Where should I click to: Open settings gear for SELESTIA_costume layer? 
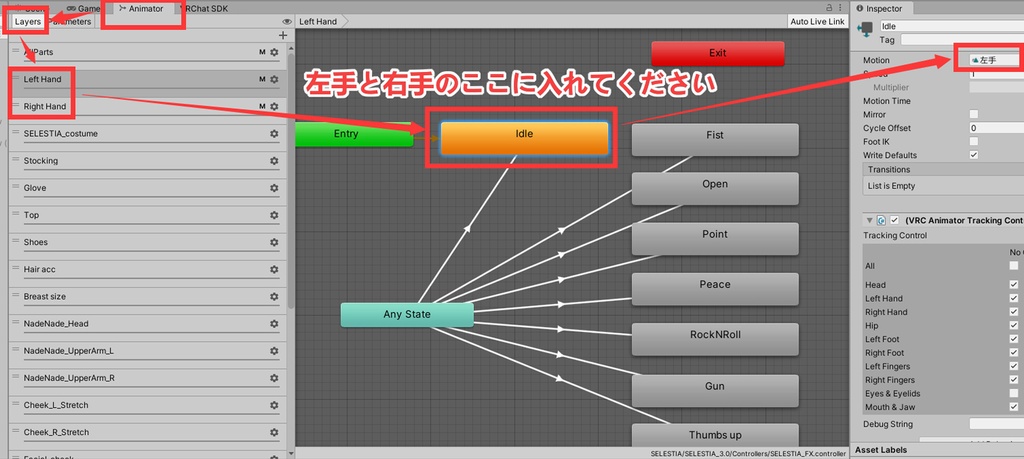[x=274, y=133]
